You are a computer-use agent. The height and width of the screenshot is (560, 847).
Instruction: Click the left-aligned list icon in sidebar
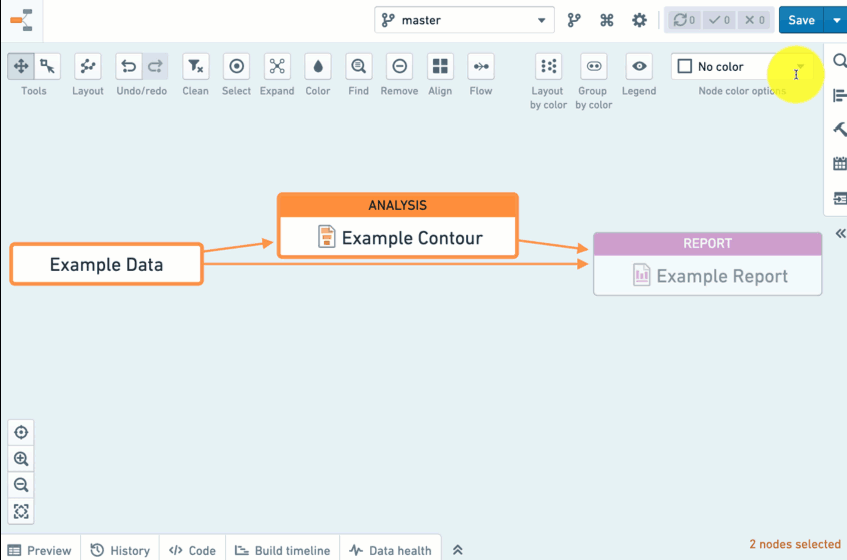point(839,95)
